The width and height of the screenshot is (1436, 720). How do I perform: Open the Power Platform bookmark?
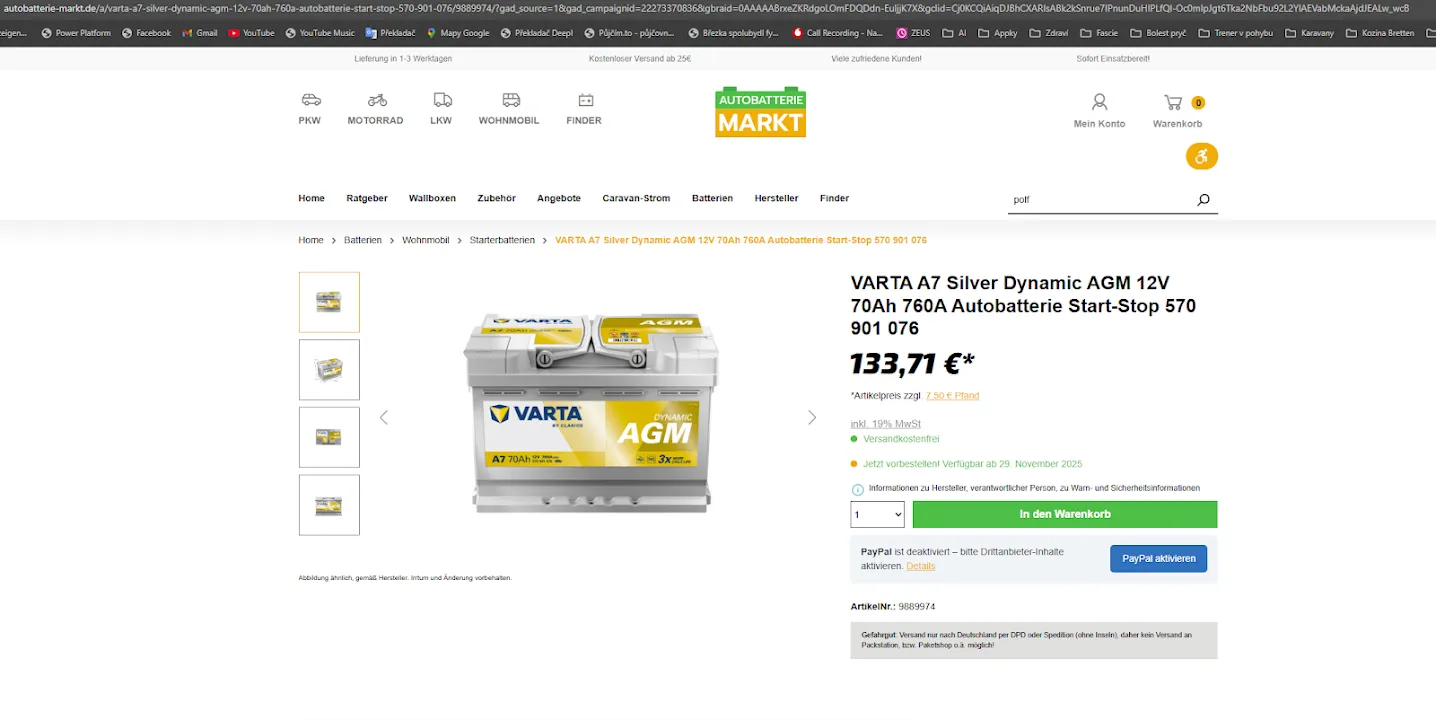[x=76, y=33]
